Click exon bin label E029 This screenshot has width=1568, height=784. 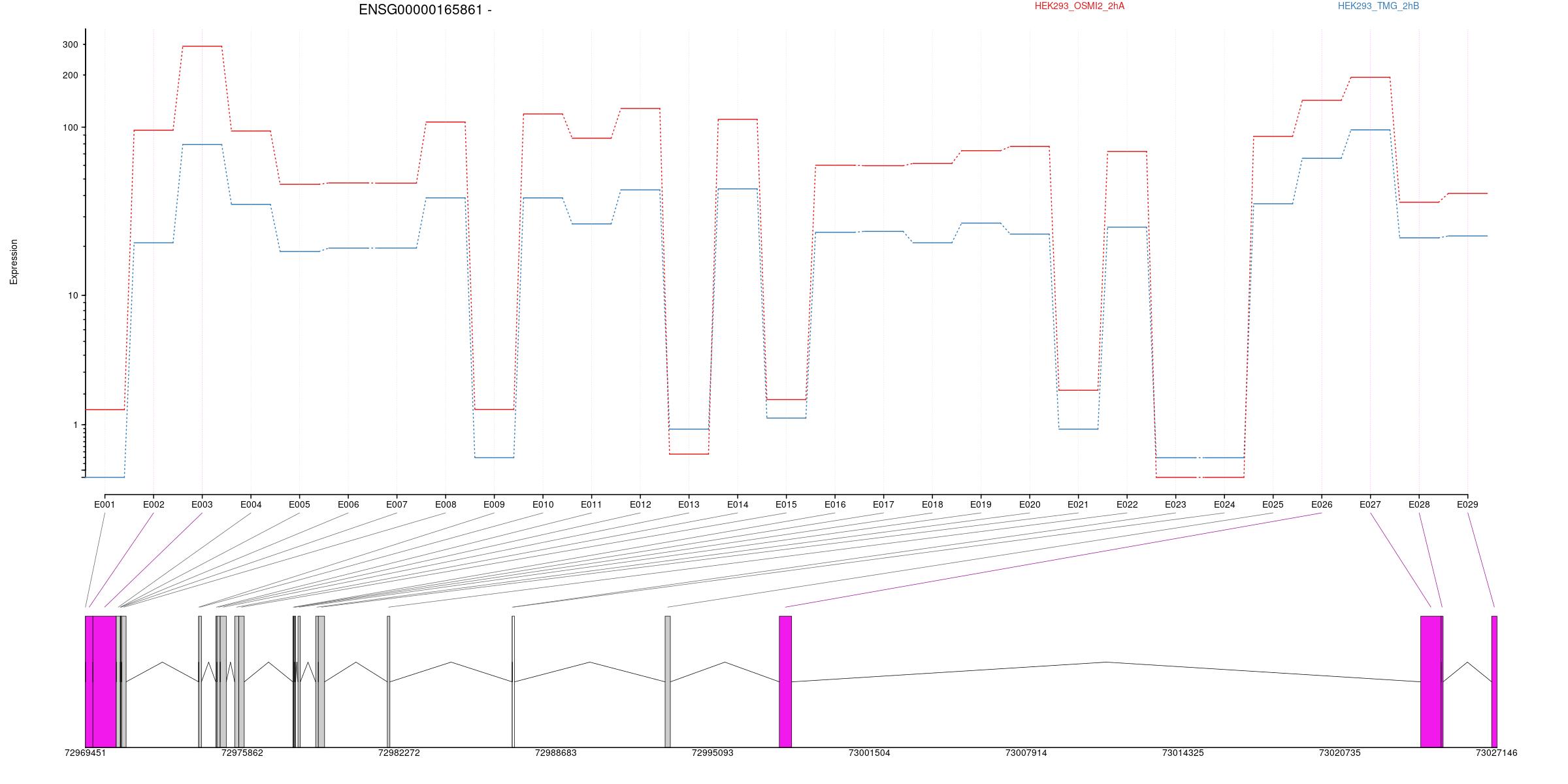1467,504
